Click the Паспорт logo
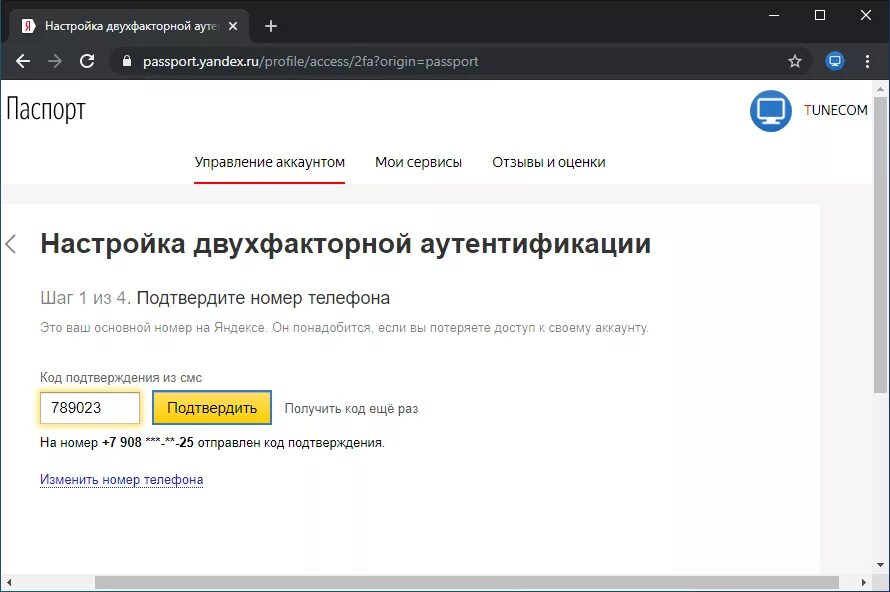This screenshot has width=890, height=592. pyautogui.click(x=46, y=109)
